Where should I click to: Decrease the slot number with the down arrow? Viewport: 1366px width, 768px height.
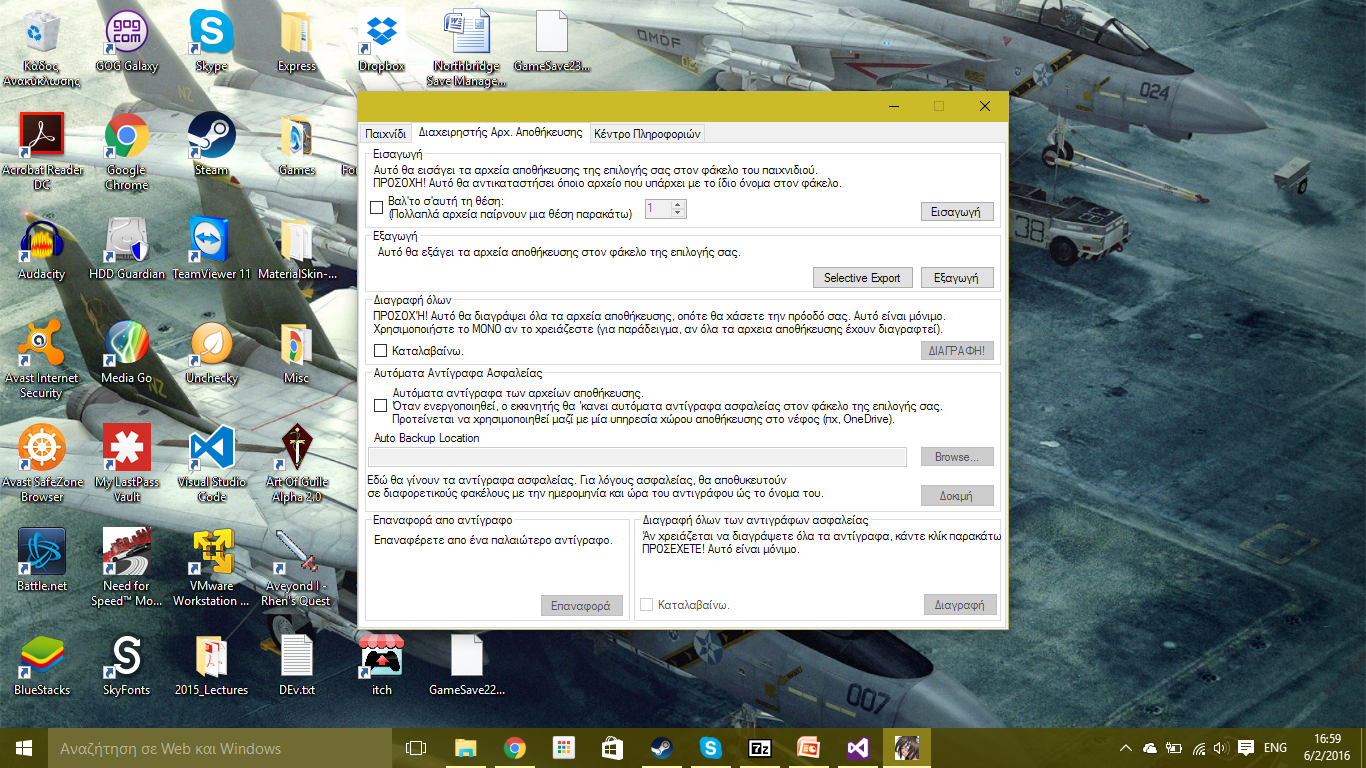coord(679,213)
